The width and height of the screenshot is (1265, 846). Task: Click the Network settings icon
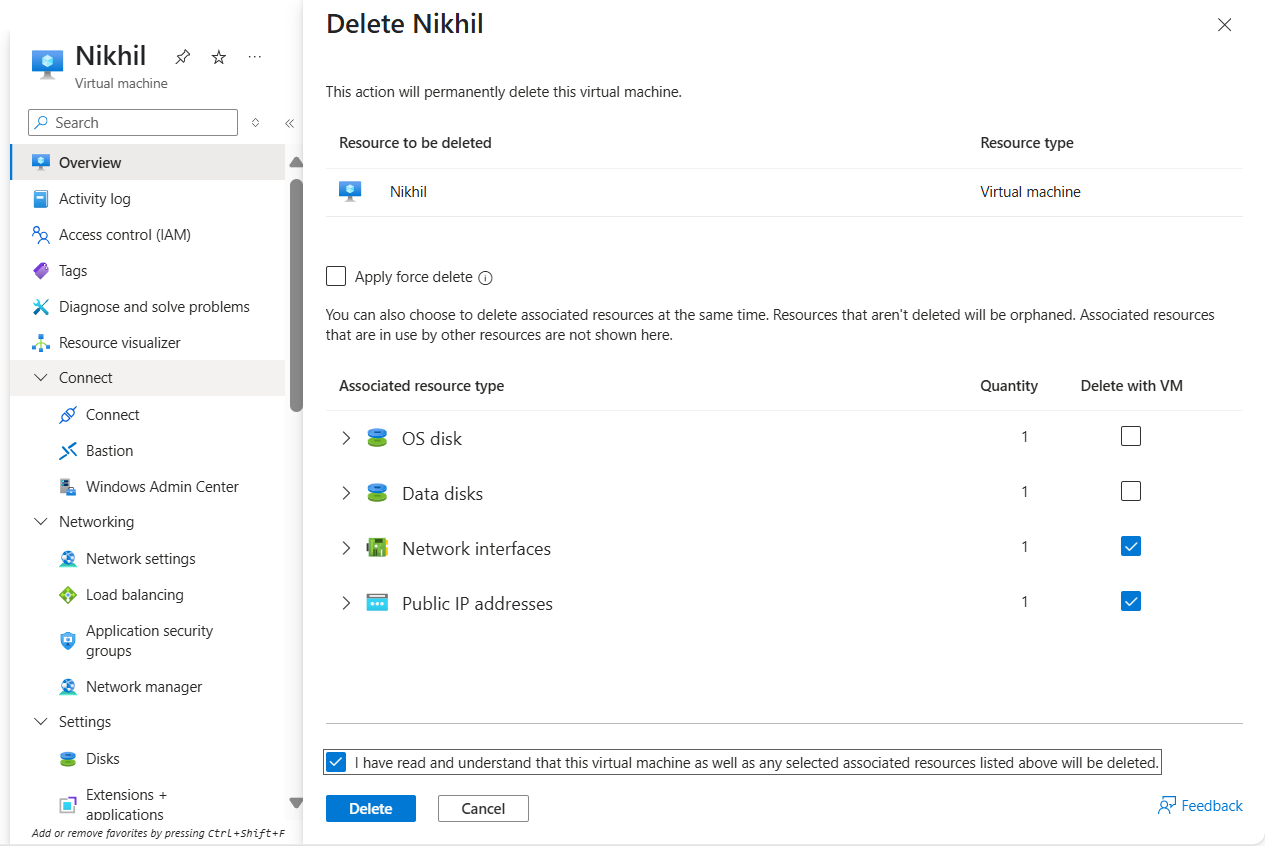[x=68, y=559]
